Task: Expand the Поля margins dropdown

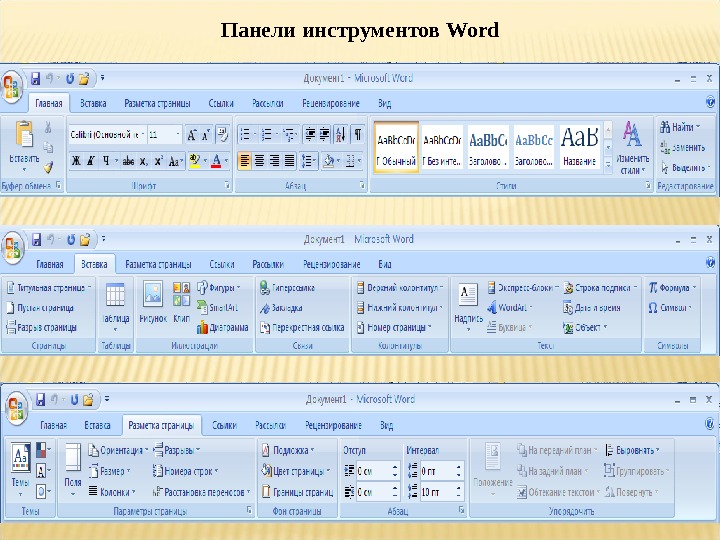Action: [73, 470]
